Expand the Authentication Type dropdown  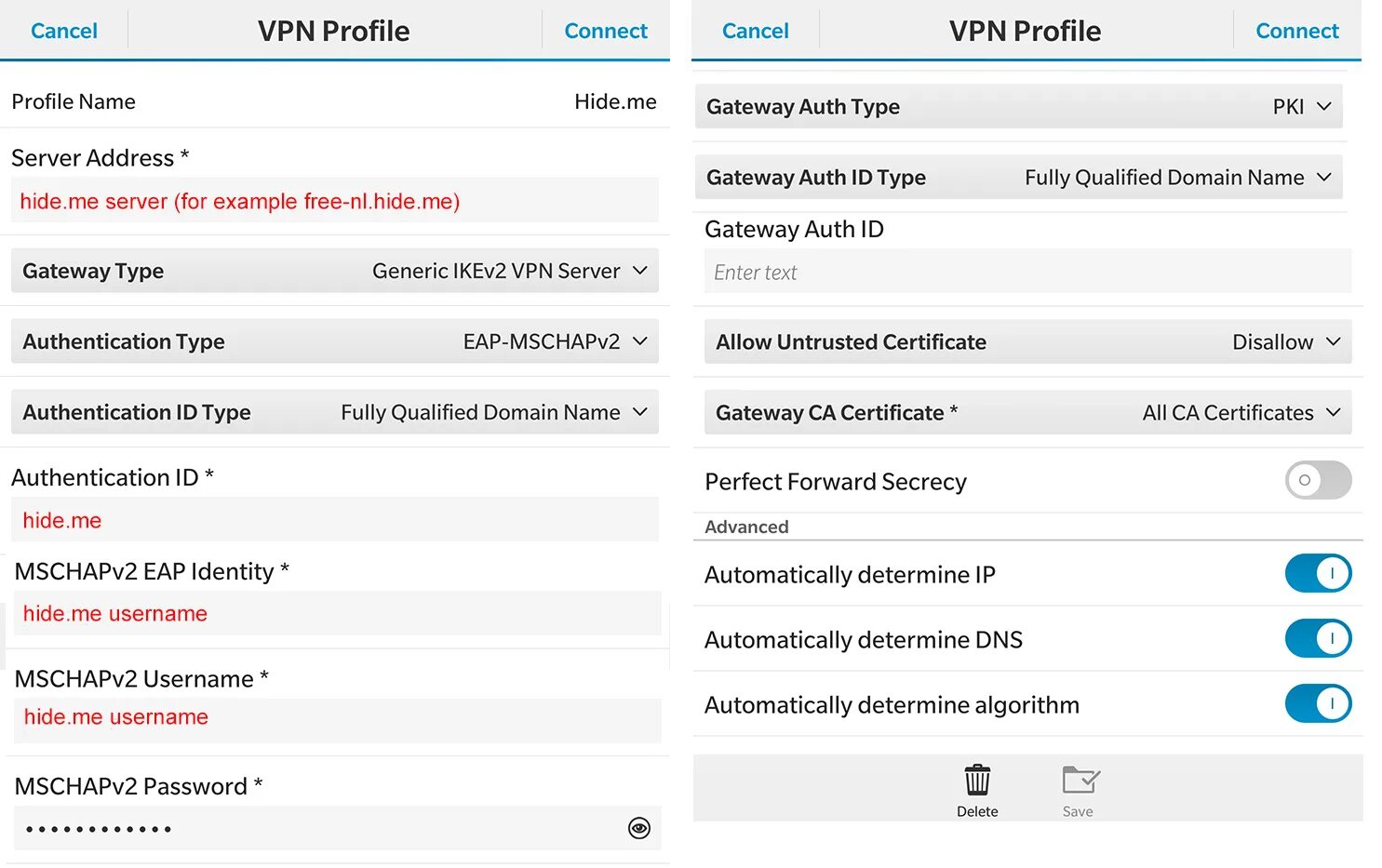335,341
